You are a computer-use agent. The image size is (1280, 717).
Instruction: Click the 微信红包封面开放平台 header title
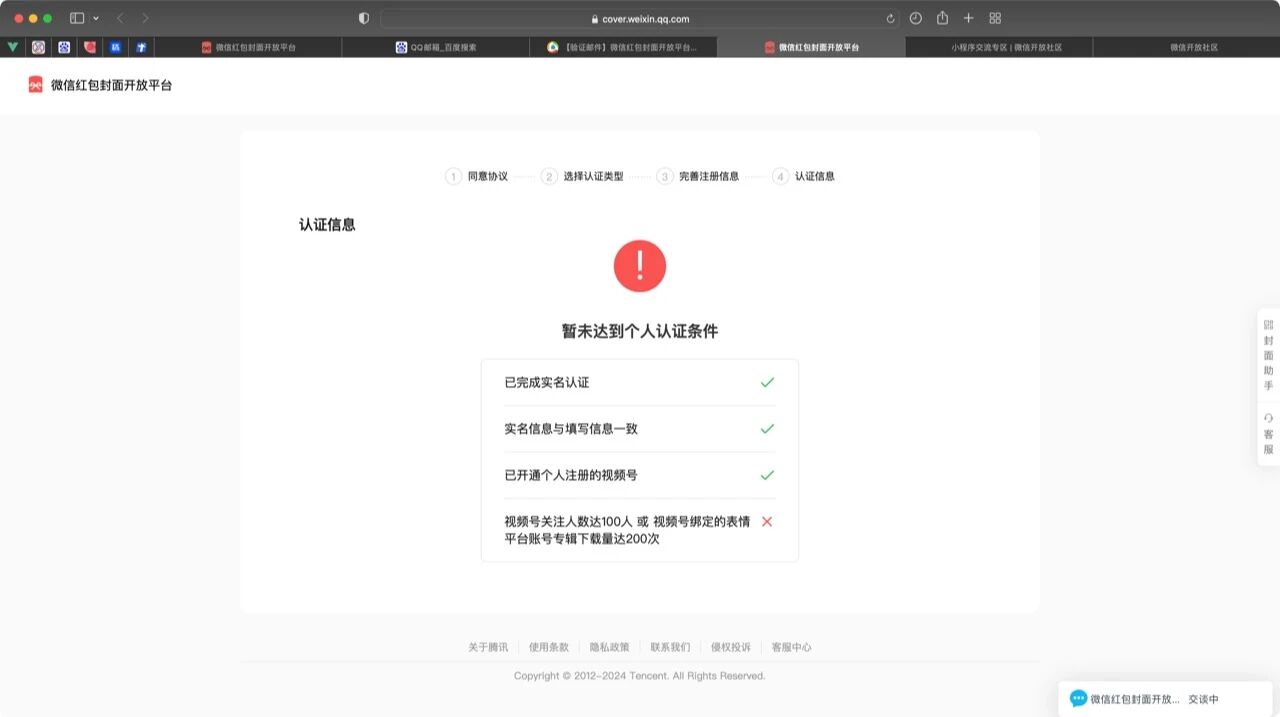(111, 85)
